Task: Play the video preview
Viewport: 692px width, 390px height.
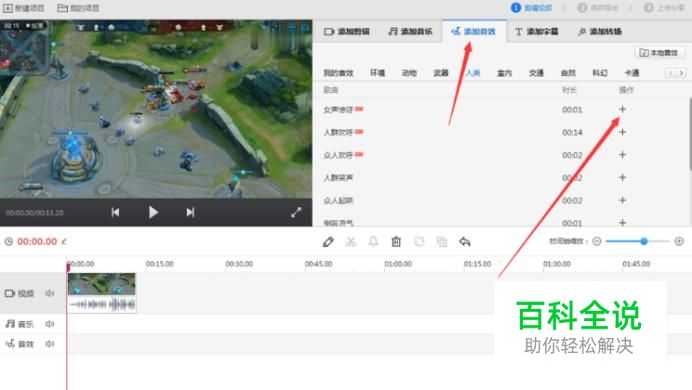Action: pyautogui.click(x=153, y=212)
